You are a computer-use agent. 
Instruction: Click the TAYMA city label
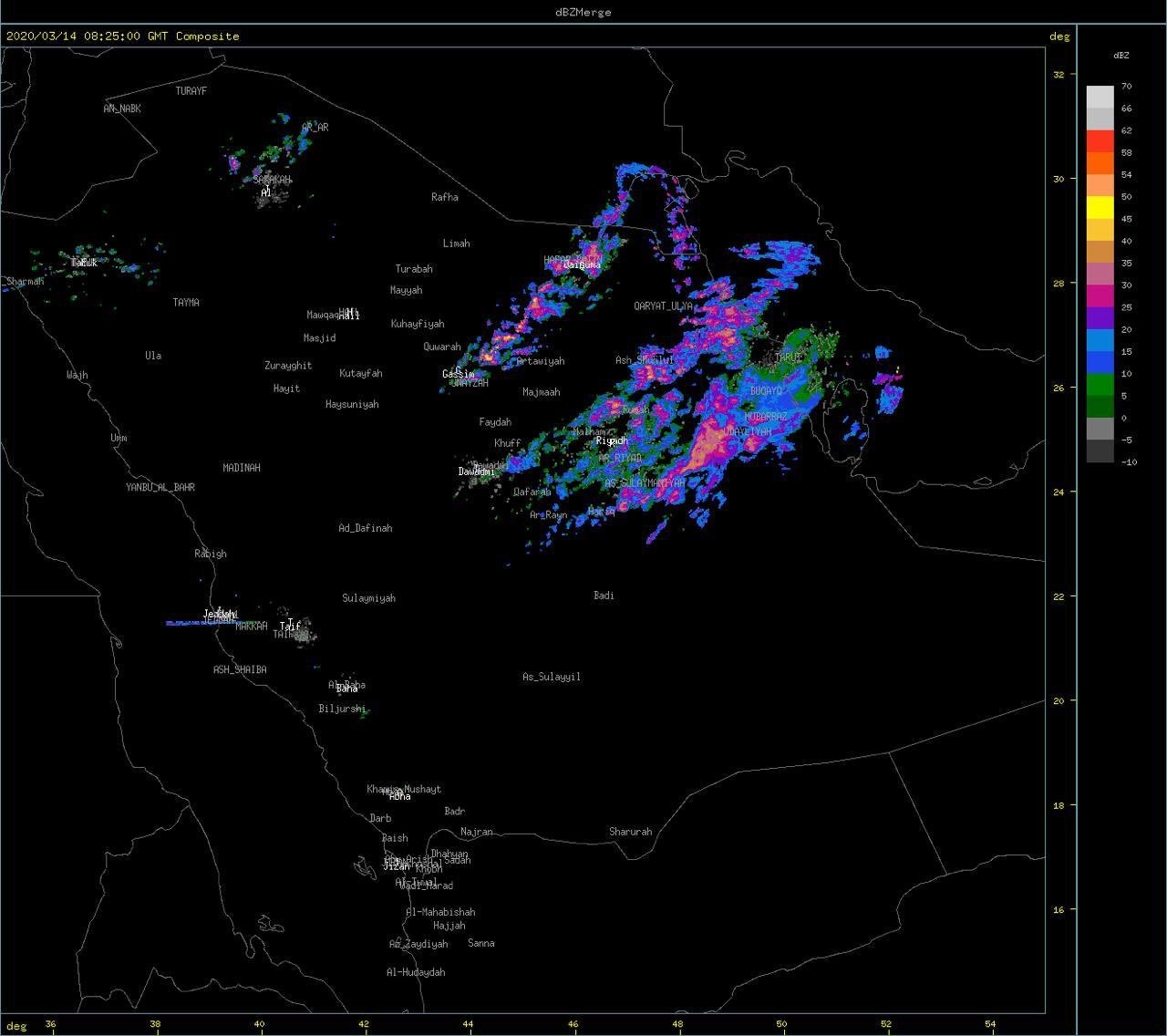tap(186, 302)
